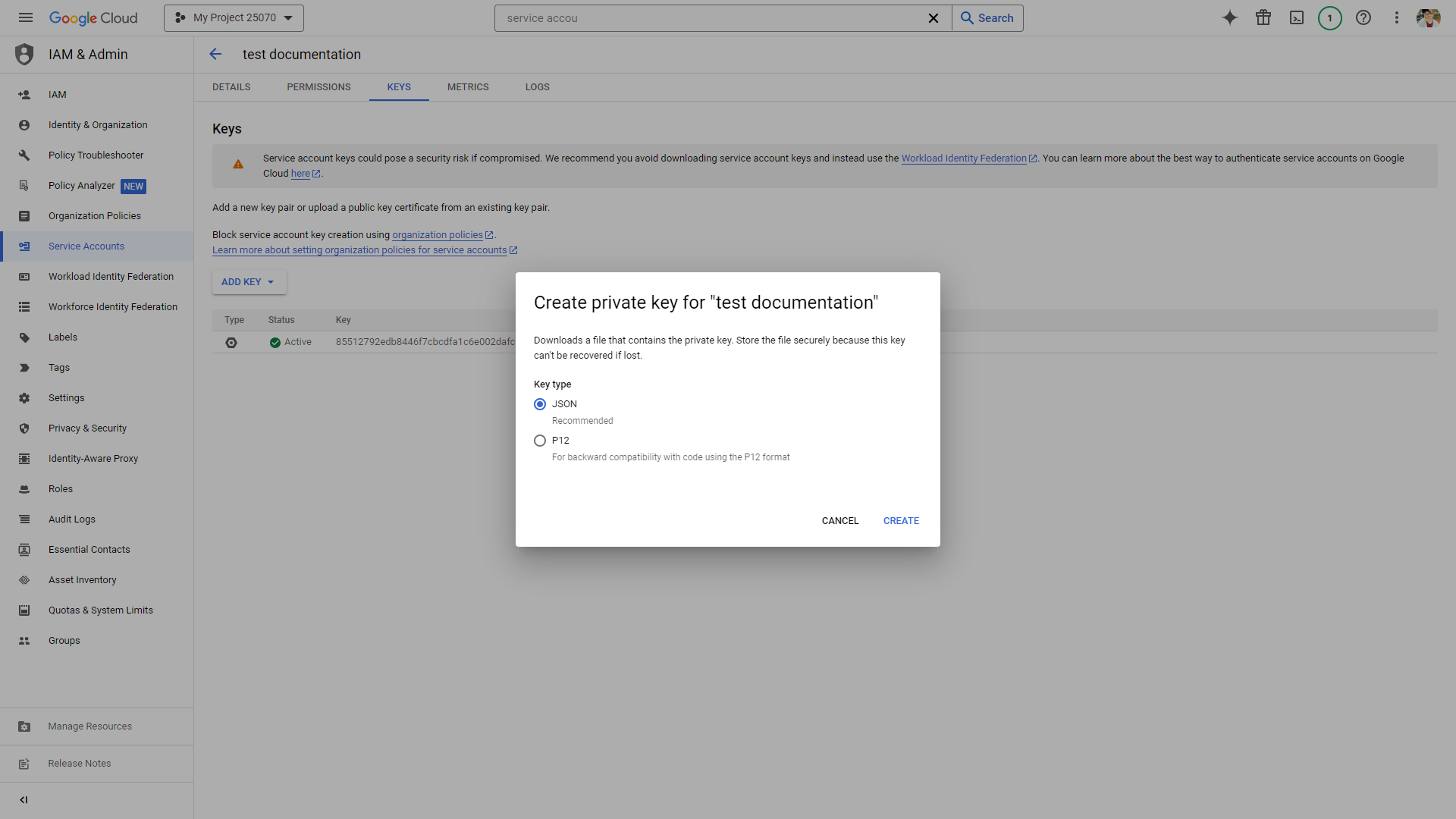The width and height of the screenshot is (1456, 819).
Task: Click the key type icon in keys table row
Action: (231, 343)
